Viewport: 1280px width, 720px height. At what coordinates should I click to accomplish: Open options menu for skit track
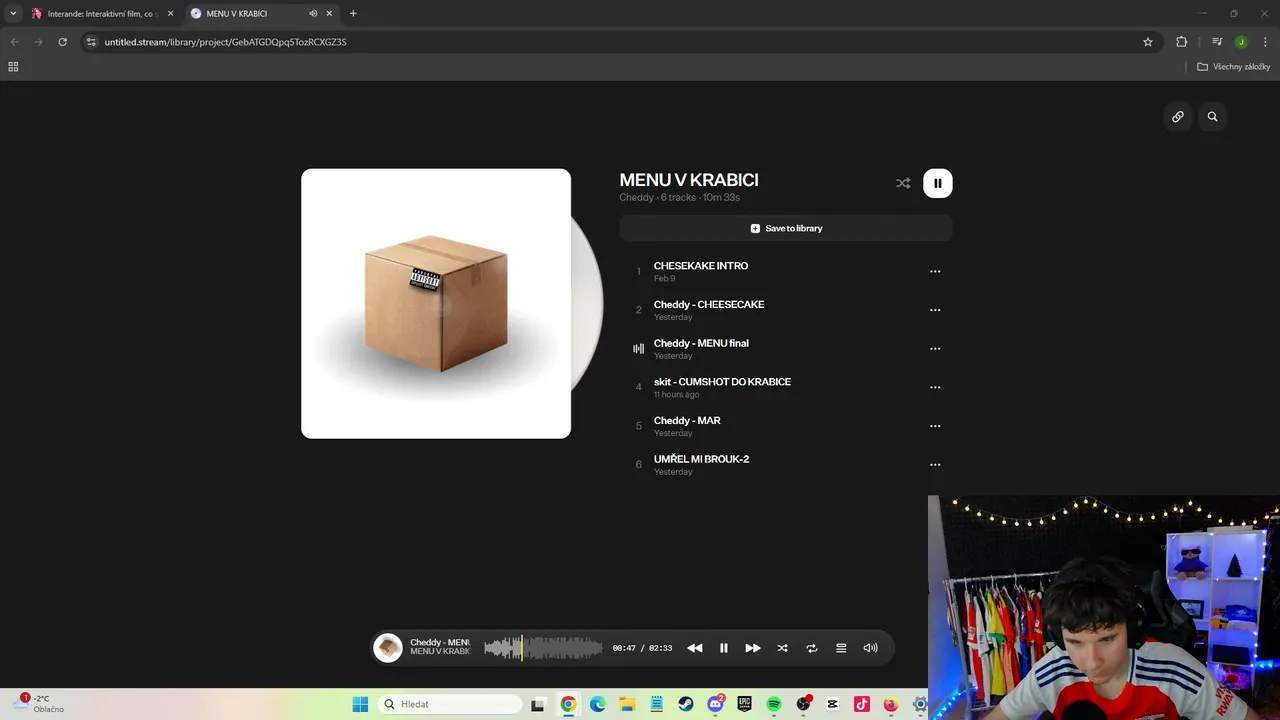935,388
